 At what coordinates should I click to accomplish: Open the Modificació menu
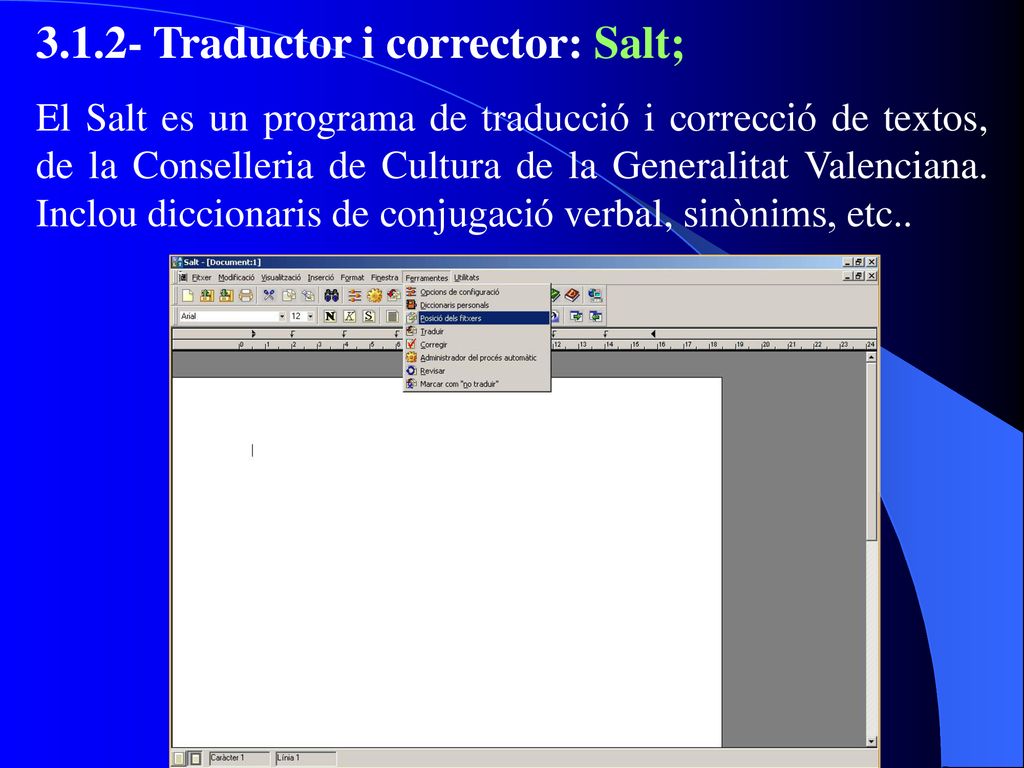click(236, 278)
